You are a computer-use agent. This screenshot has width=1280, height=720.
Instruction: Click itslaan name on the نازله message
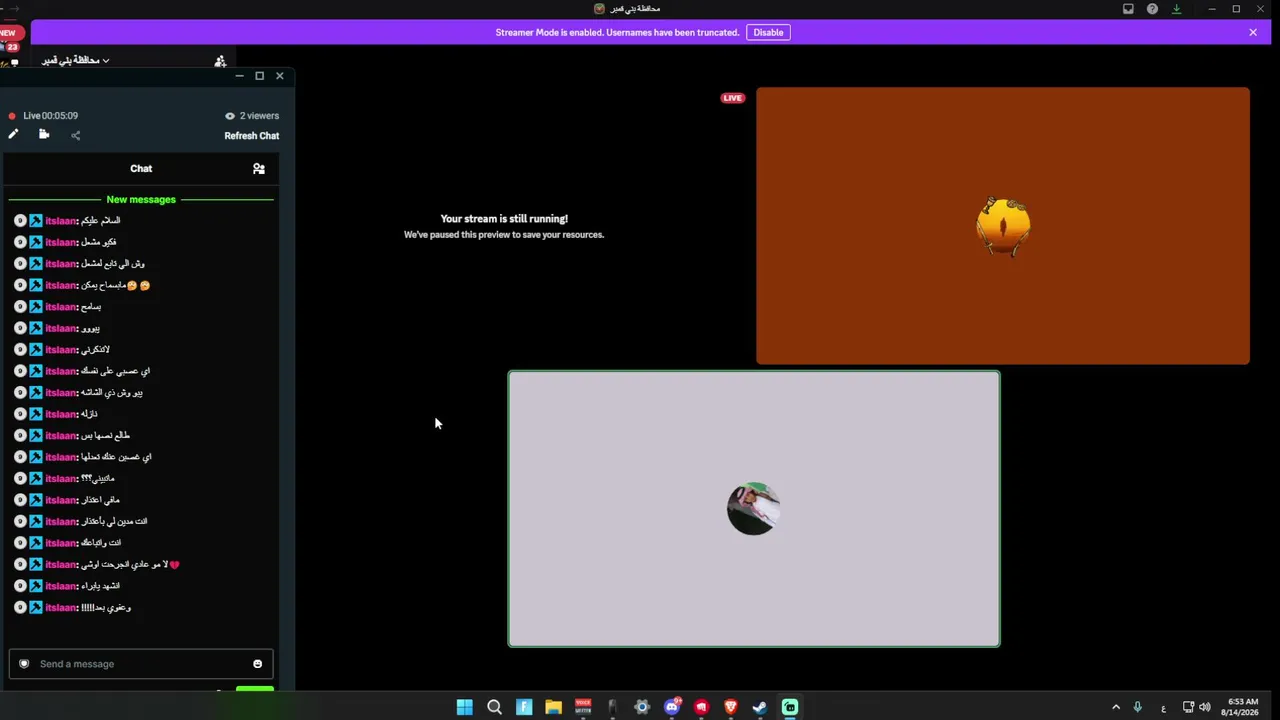coord(61,414)
